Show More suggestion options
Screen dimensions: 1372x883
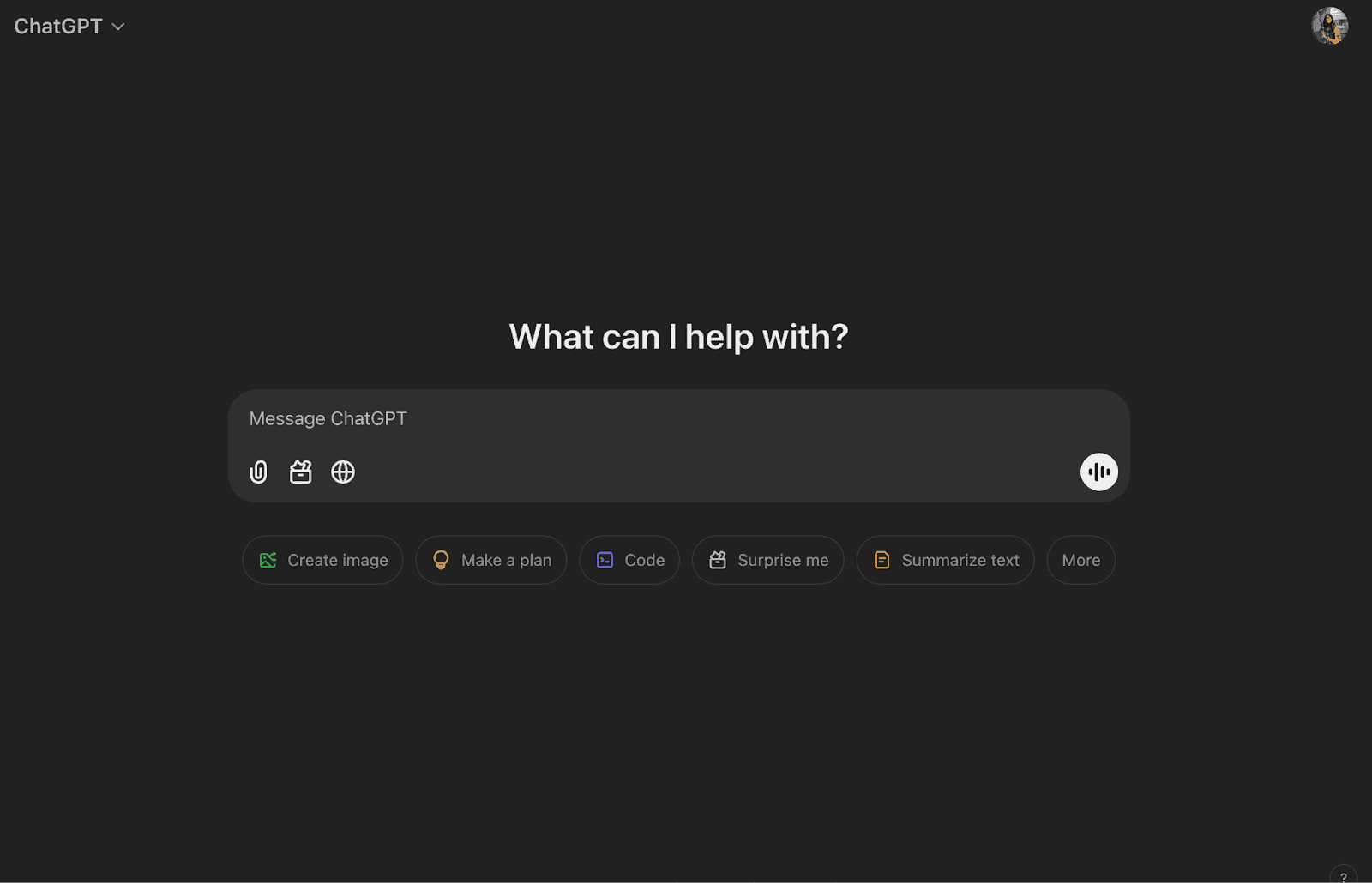click(1081, 560)
